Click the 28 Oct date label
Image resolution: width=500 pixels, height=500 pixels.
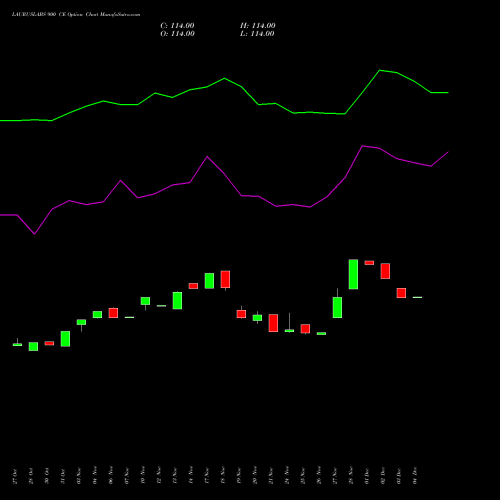(31, 476)
